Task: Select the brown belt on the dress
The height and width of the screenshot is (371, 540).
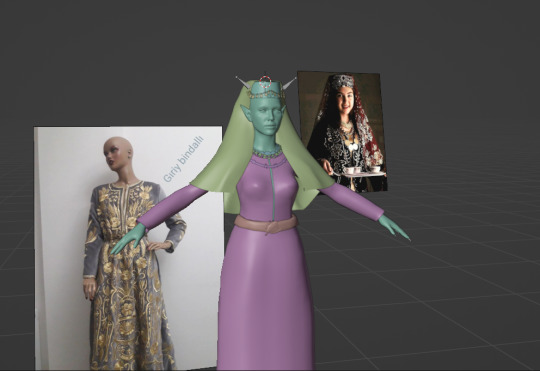Action: pyautogui.click(x=265, y=224)
